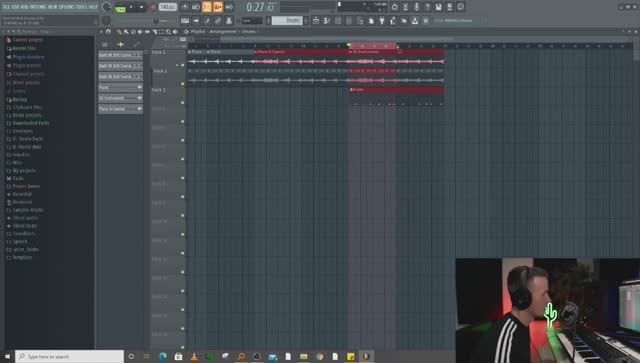
Task: Select the playlist Paint brush tool
Action: coord(127,31)
